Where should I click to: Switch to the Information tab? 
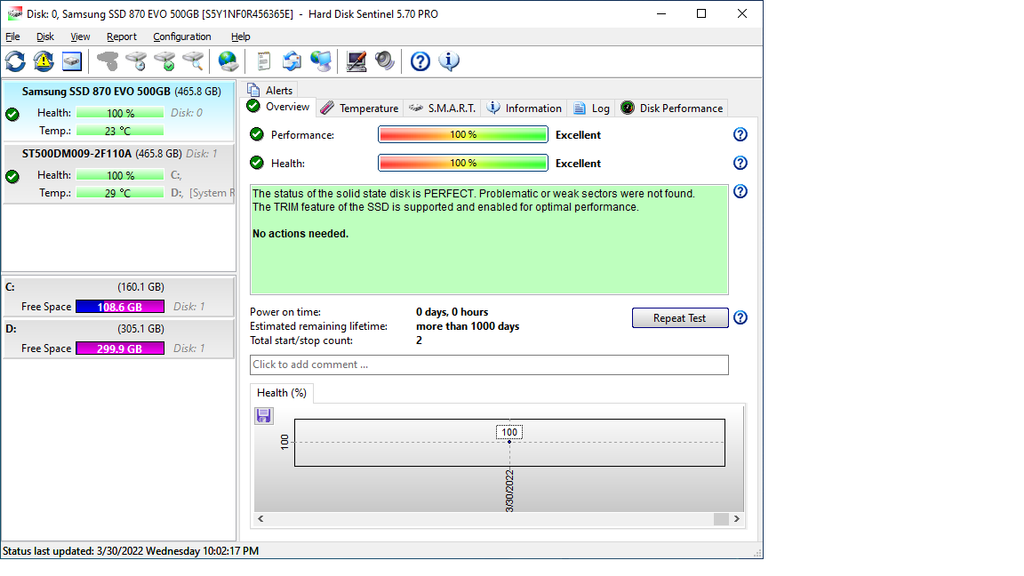coord(524,108)
